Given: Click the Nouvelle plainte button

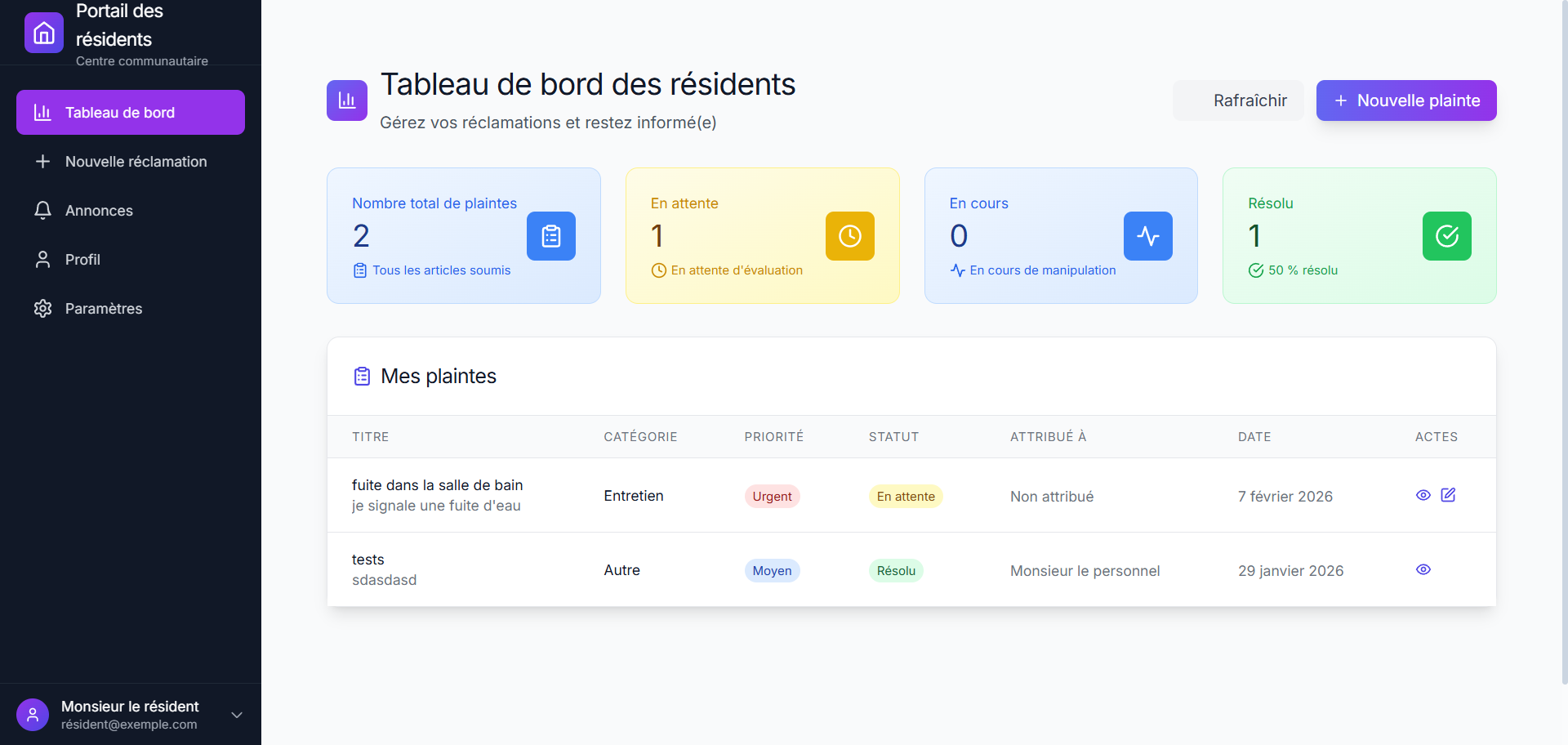Looking at the screenshot, I should 1405,100.
